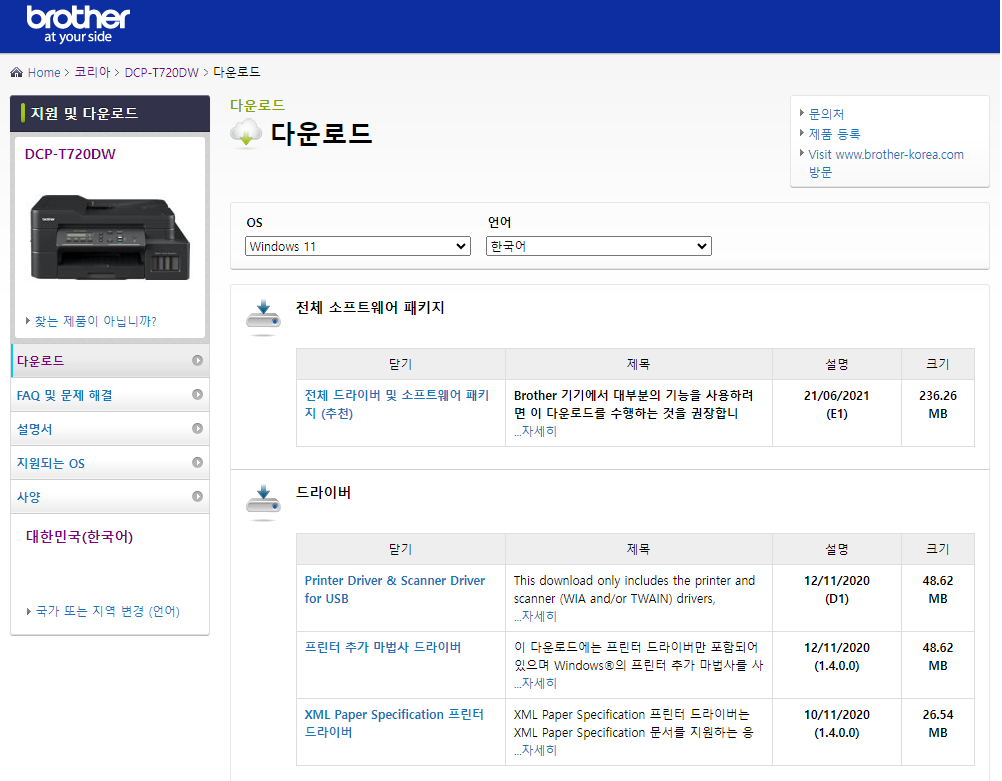Open Printer Driver & Scanner Driver for USB link

[x=394, y=589]
